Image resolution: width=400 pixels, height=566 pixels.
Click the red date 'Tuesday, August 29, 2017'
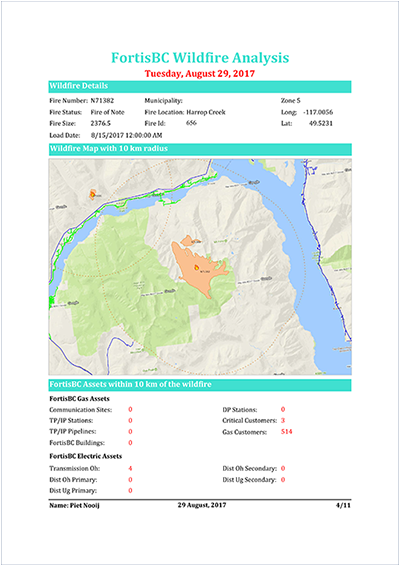tap(200, 74)
